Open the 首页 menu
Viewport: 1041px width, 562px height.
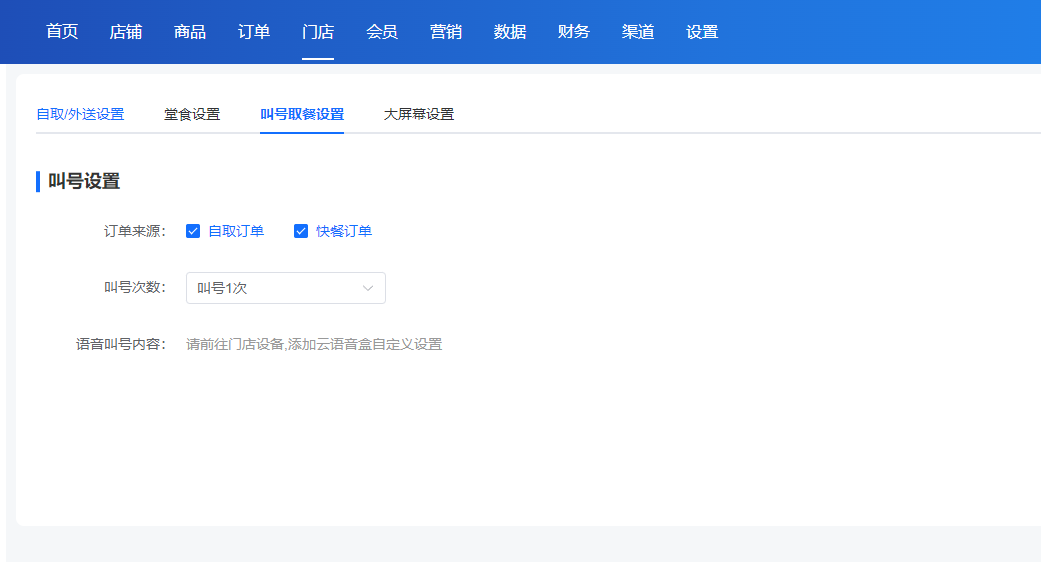[62, 32]
